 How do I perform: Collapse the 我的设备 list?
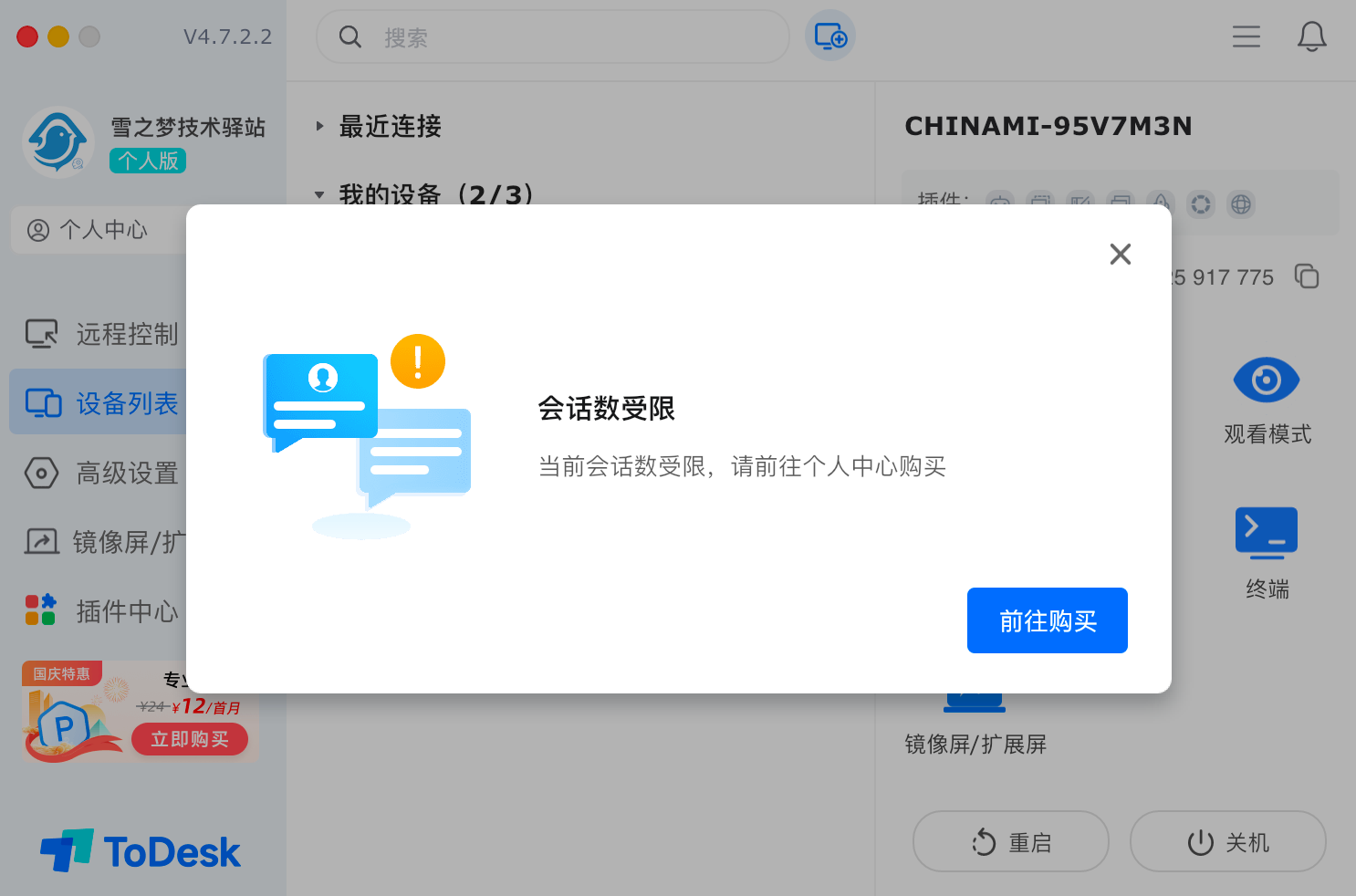coord(320,194)
